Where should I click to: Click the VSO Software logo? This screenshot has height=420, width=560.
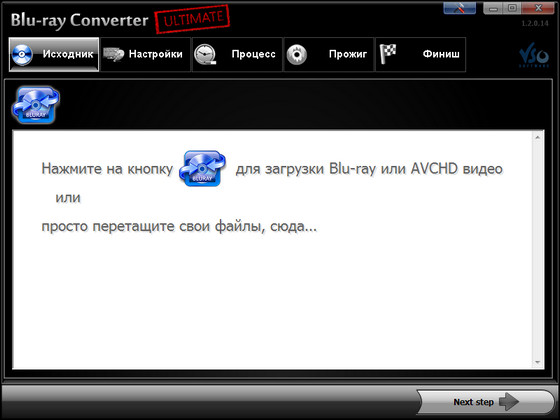point(534,55)
